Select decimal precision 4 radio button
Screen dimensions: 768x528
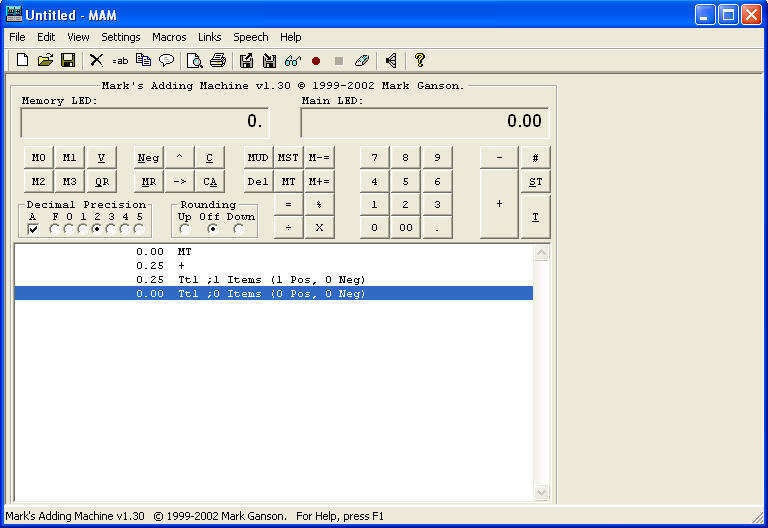[x=125, y=229]
